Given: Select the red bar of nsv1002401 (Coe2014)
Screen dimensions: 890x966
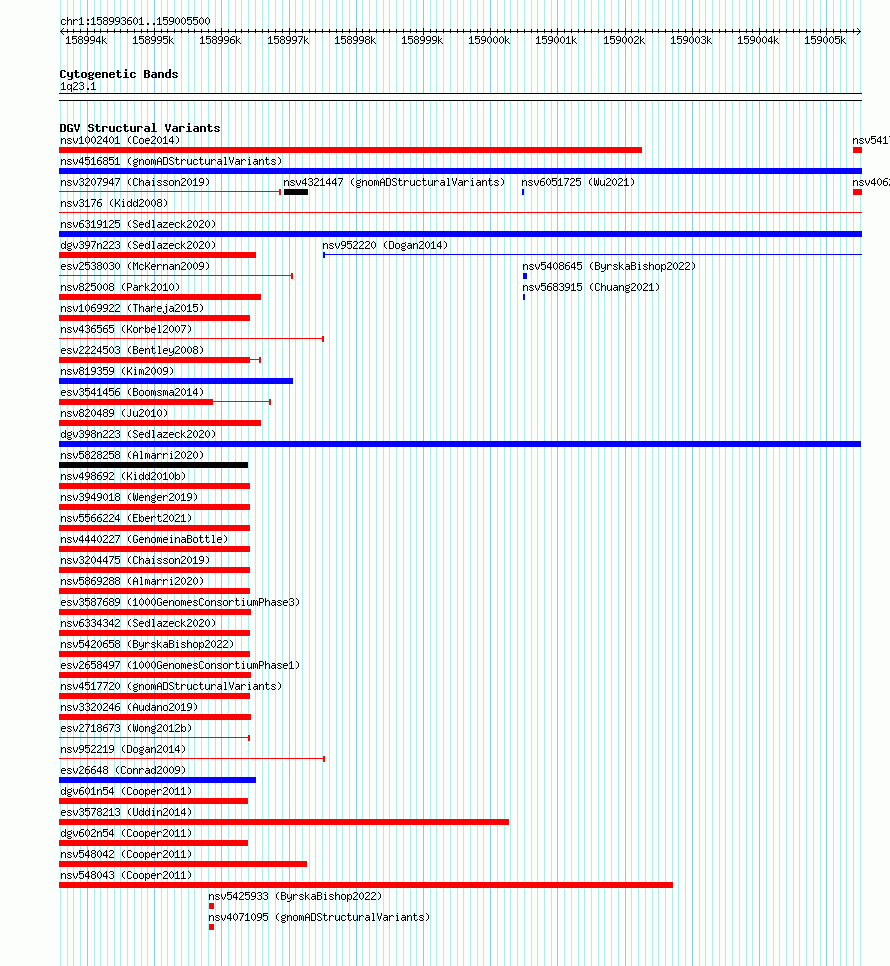Looking at the screenshot, I should [x=350, y=150].
